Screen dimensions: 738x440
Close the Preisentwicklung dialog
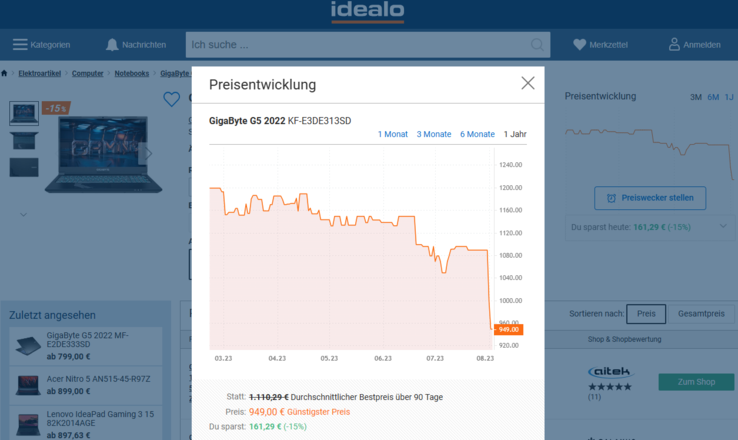pyautogui.click(x=528, y=84)
